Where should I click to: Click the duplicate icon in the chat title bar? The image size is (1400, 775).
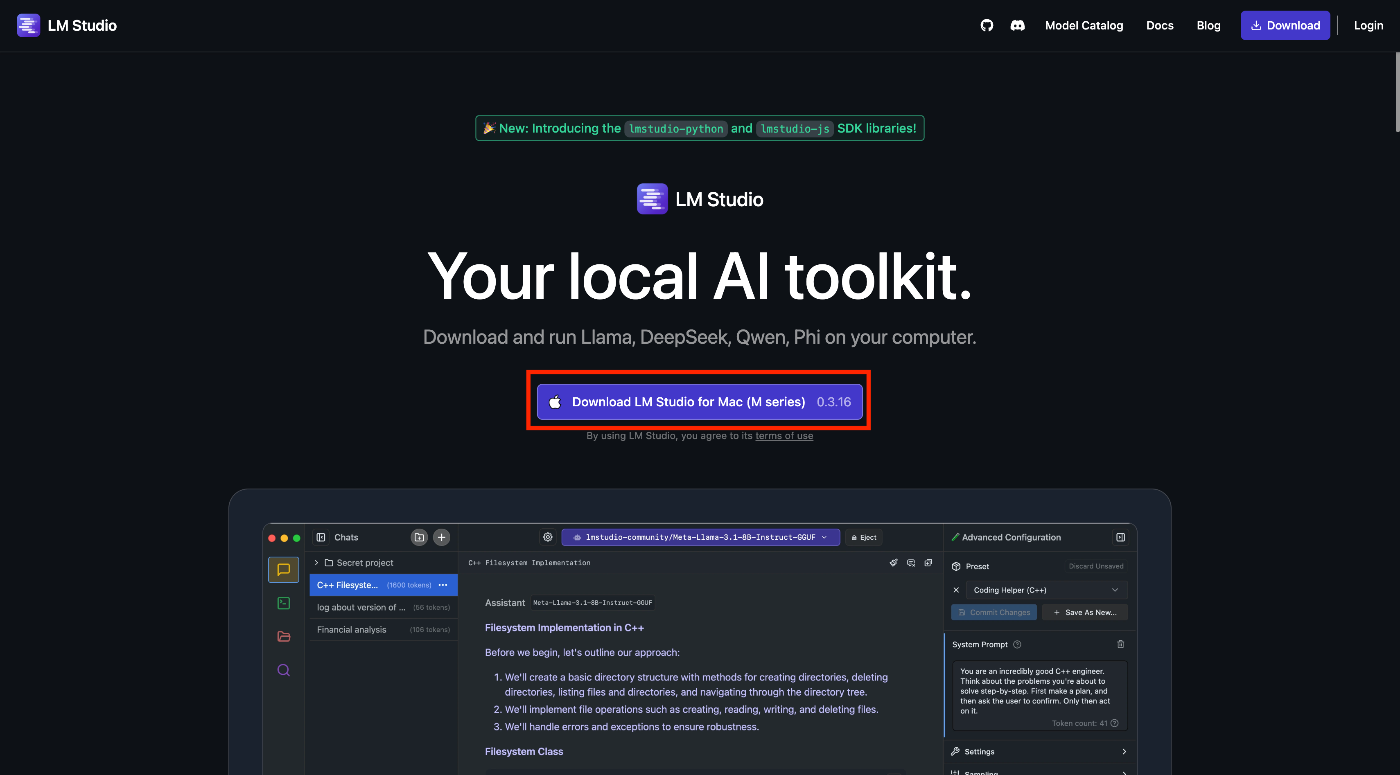point(928,563)
